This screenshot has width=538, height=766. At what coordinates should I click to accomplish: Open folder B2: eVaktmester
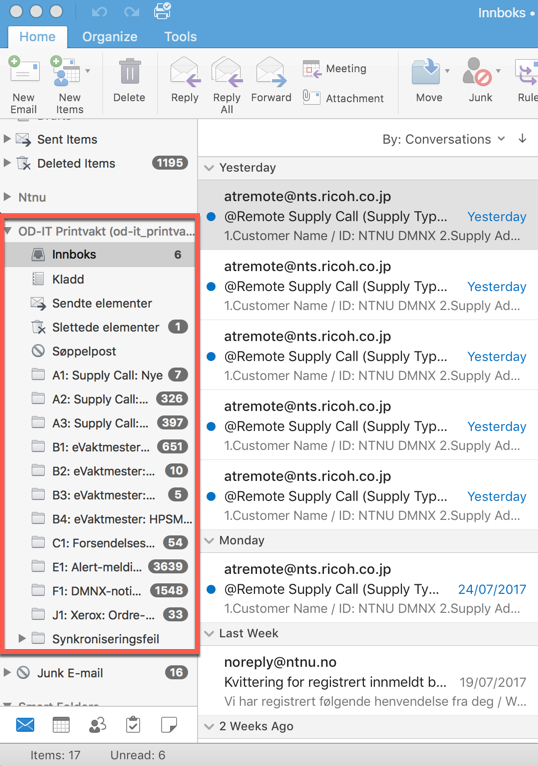click(x=100, y=470)
